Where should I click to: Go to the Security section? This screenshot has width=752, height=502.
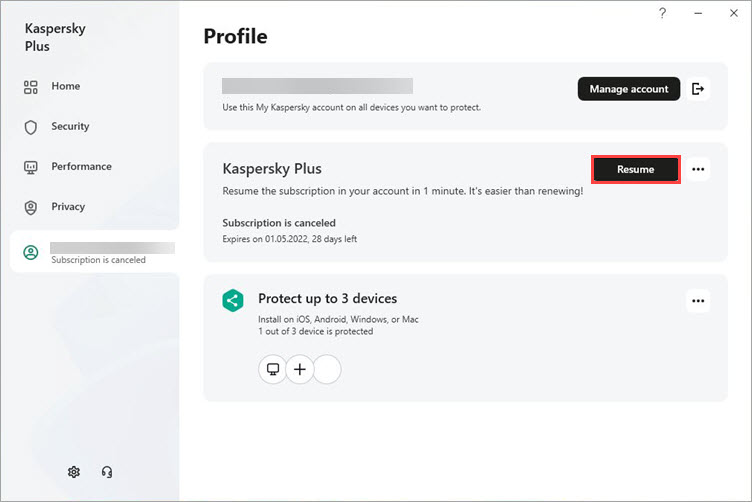click(70, 127)
